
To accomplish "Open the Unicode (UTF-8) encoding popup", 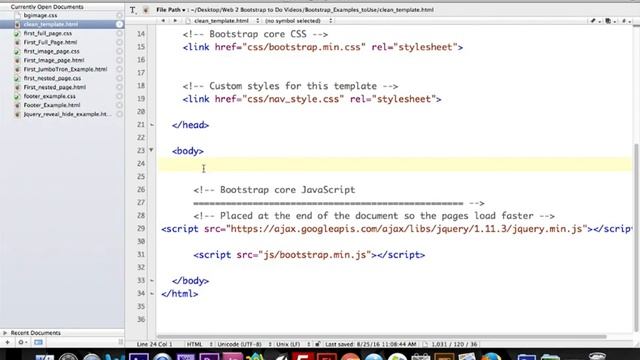I will point(244,344).
